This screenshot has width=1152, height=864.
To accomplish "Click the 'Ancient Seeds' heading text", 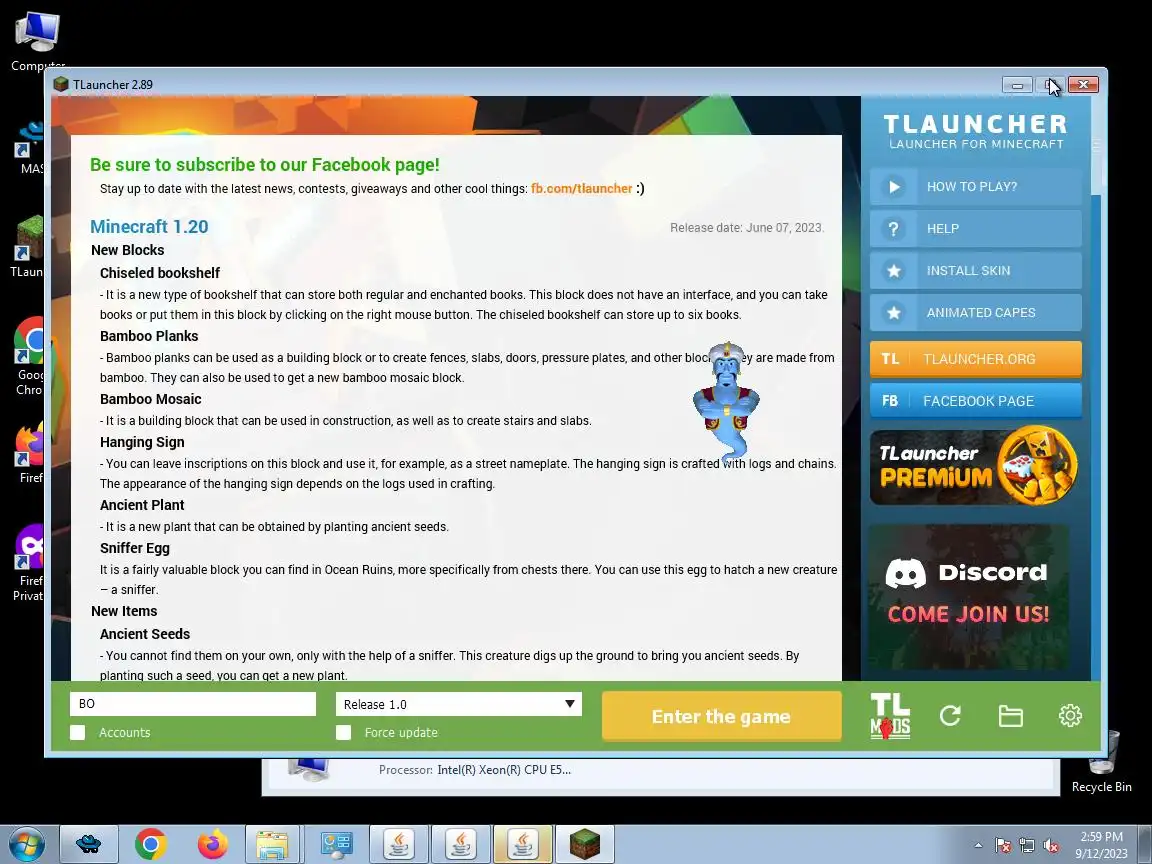I will point(145,634).
